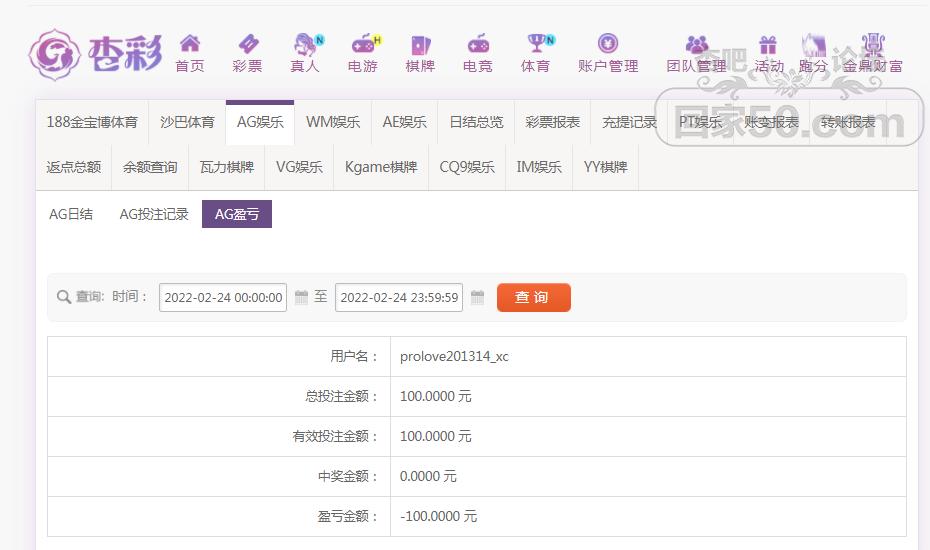Viewport: 930px width, 550px height.
Task: Open the AG日结 sub-tab
Action: (71, 214)
